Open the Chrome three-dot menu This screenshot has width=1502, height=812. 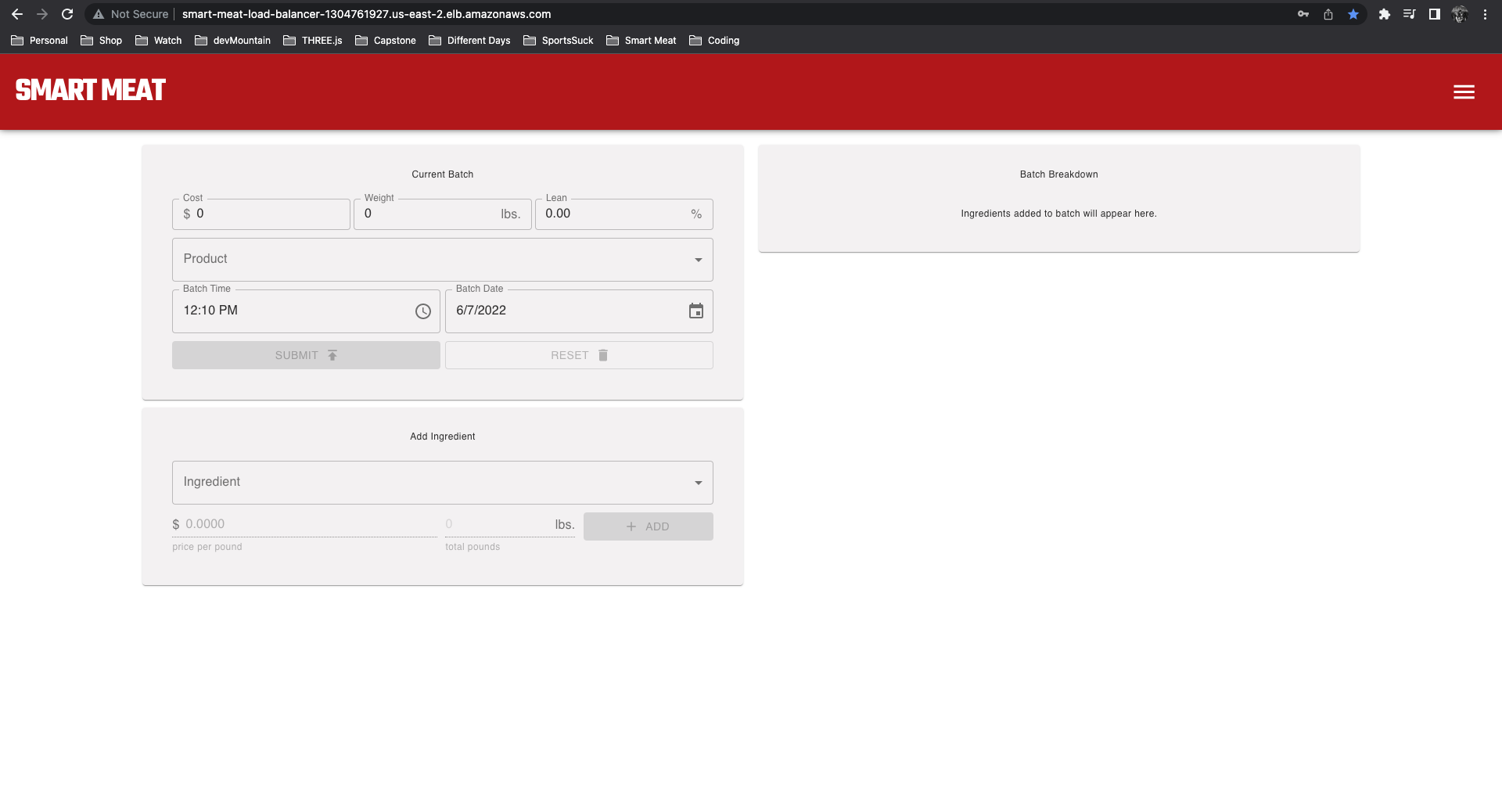click(1485, 14)
